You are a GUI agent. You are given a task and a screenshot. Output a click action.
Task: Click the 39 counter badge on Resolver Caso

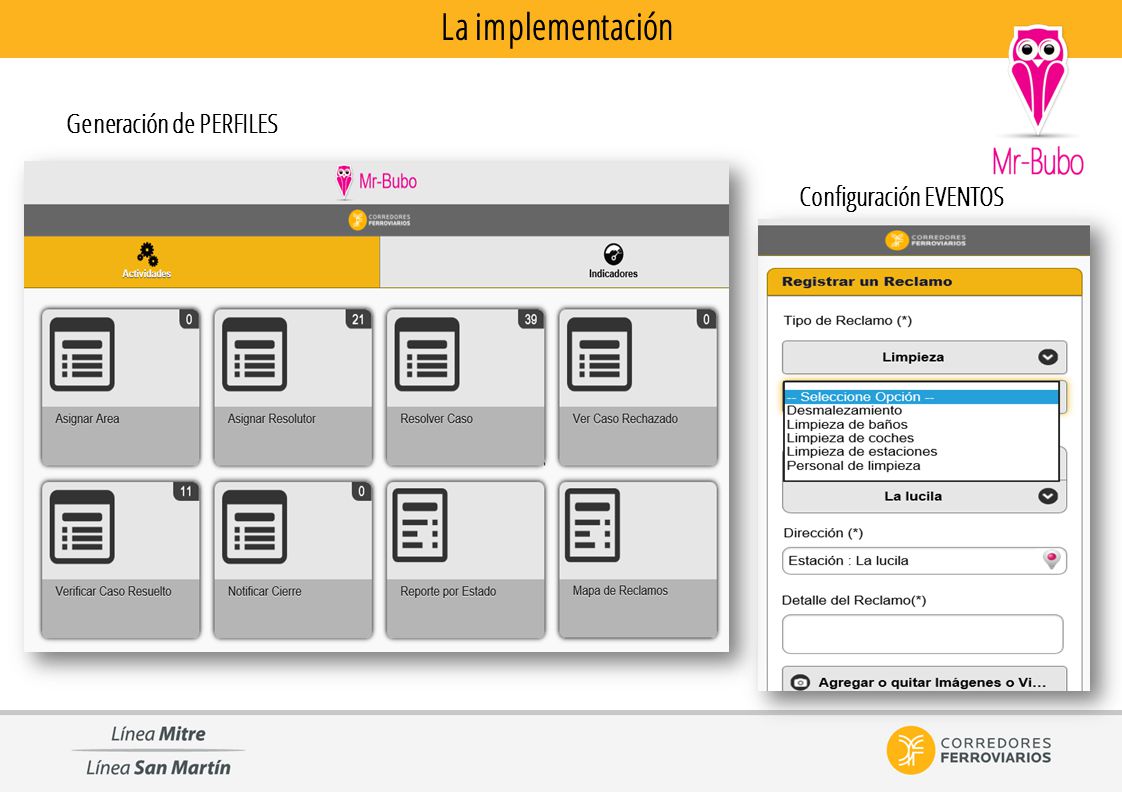tap(530, 319)
